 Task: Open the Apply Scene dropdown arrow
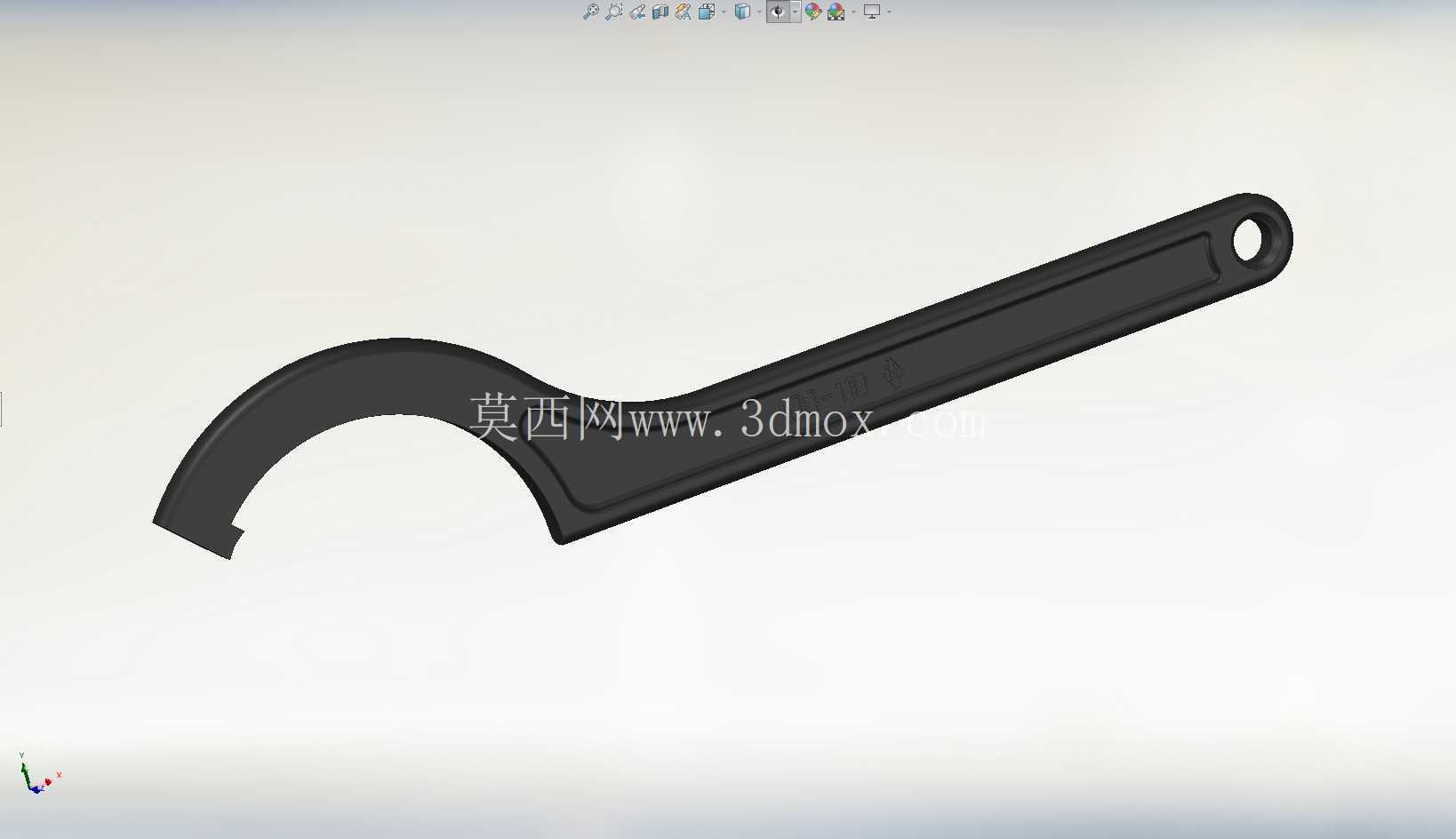click(x=853, y=12)
